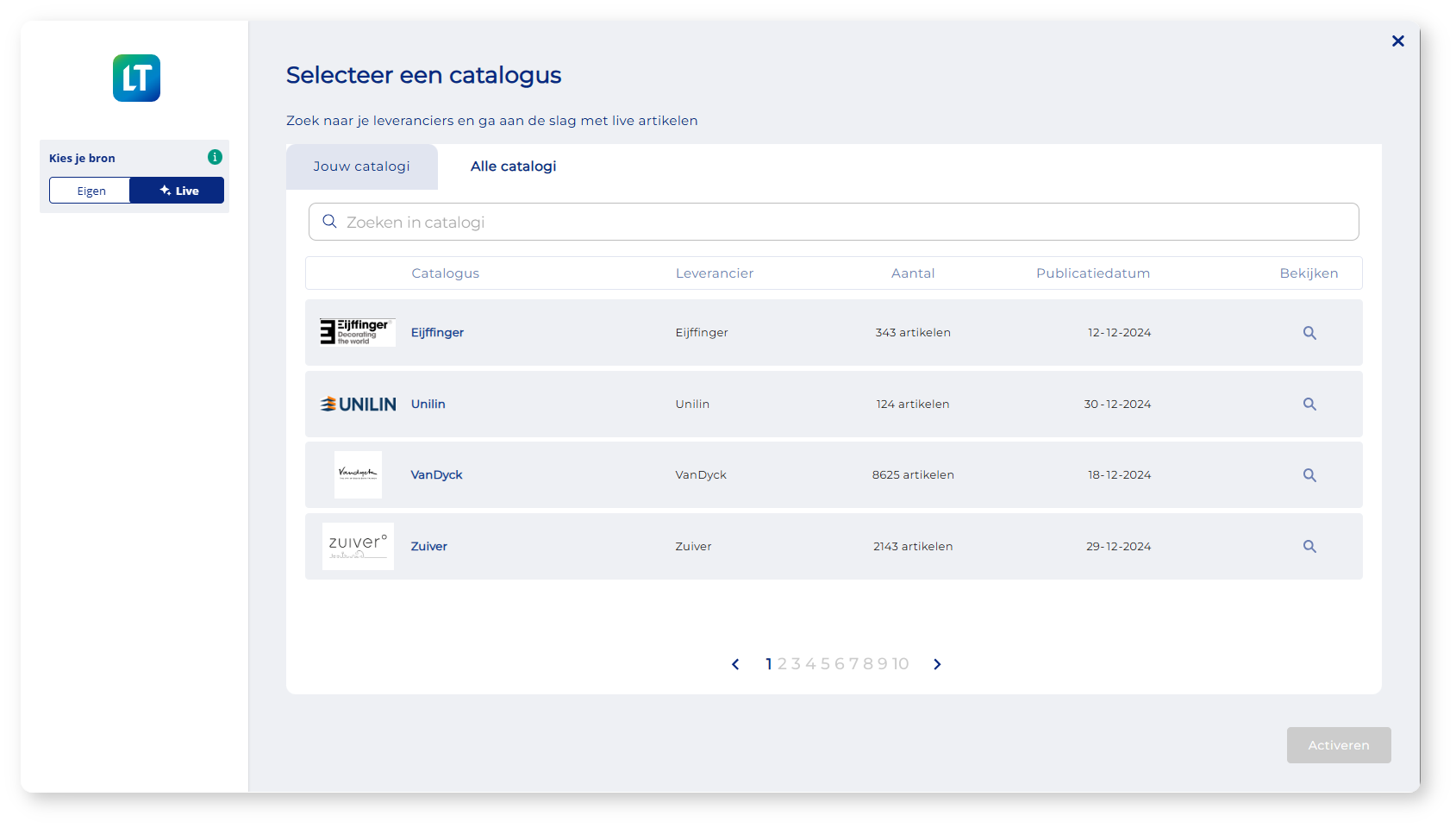
Task: Click the info icon next to Kies je bron
Action: (x=215, y=157)
